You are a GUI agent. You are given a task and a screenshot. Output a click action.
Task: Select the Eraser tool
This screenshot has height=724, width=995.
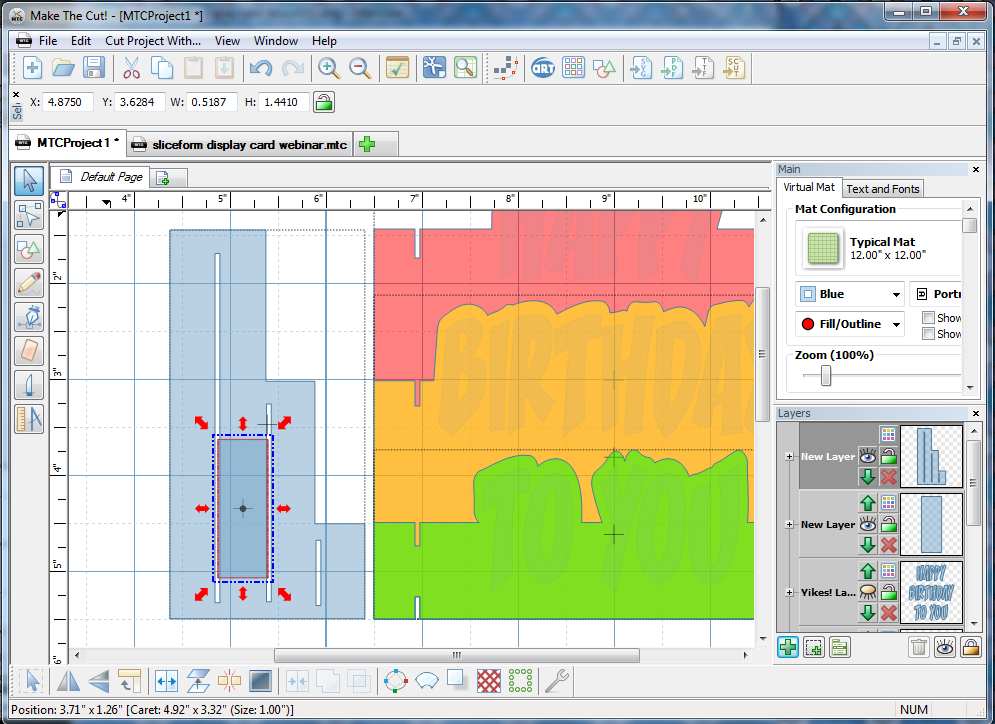(x=29, y=351)
